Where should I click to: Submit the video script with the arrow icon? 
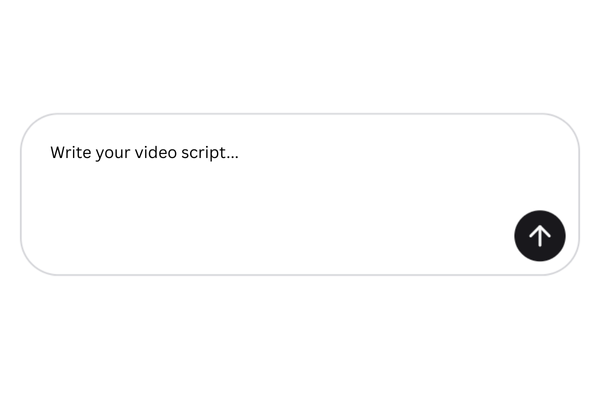click(x=540, y=236)
